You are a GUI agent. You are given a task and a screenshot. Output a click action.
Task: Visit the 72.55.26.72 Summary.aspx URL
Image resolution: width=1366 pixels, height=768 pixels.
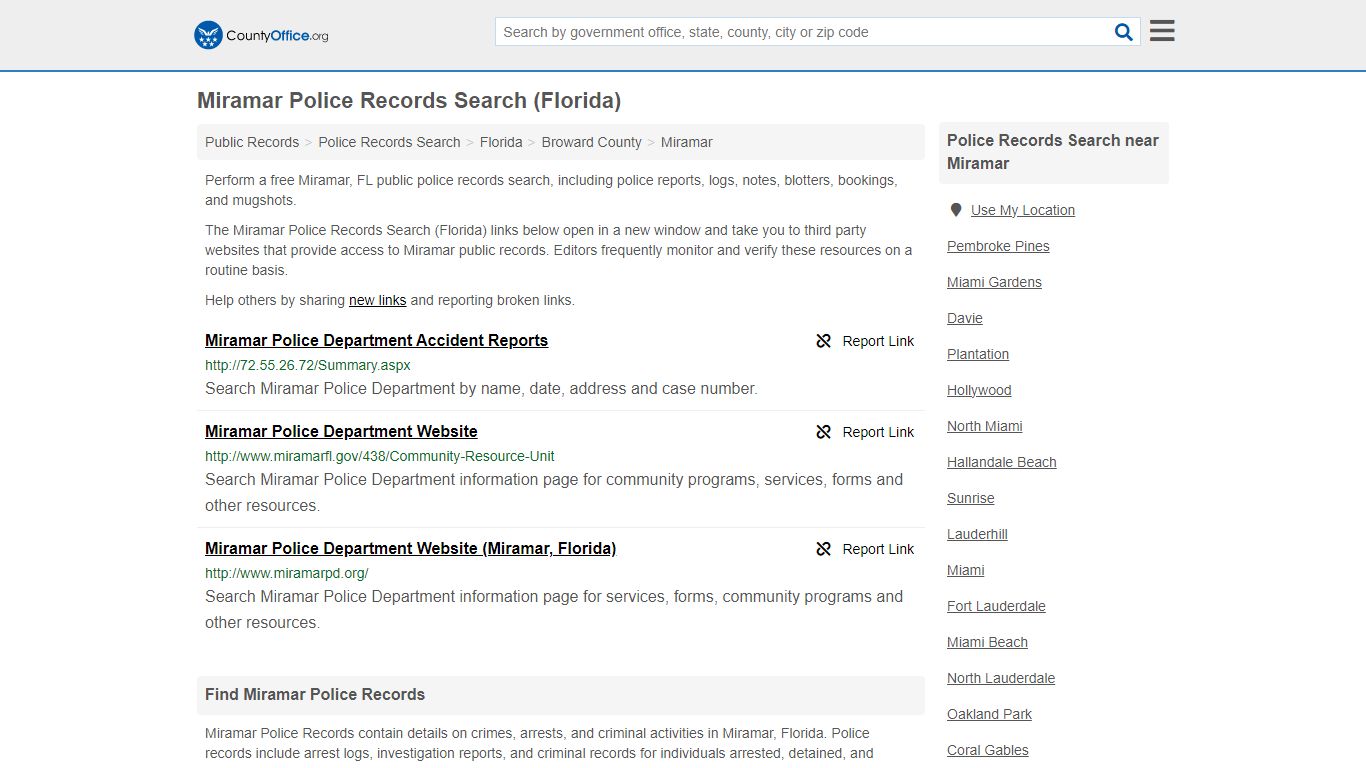pos(308,365)
